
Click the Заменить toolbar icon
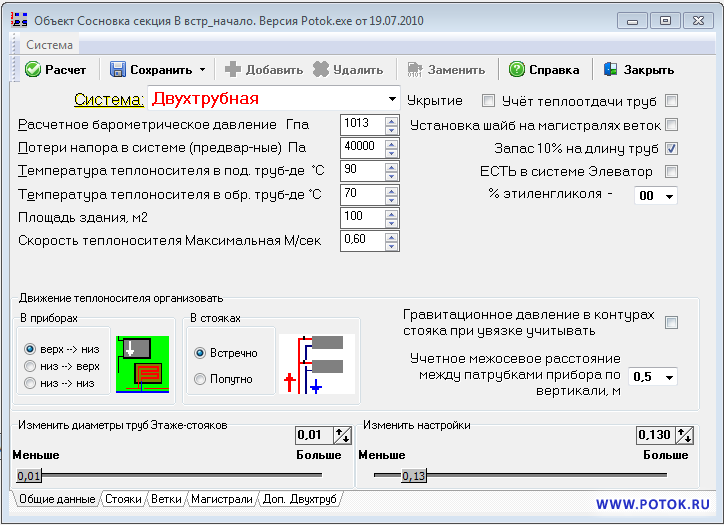[415, 70]
